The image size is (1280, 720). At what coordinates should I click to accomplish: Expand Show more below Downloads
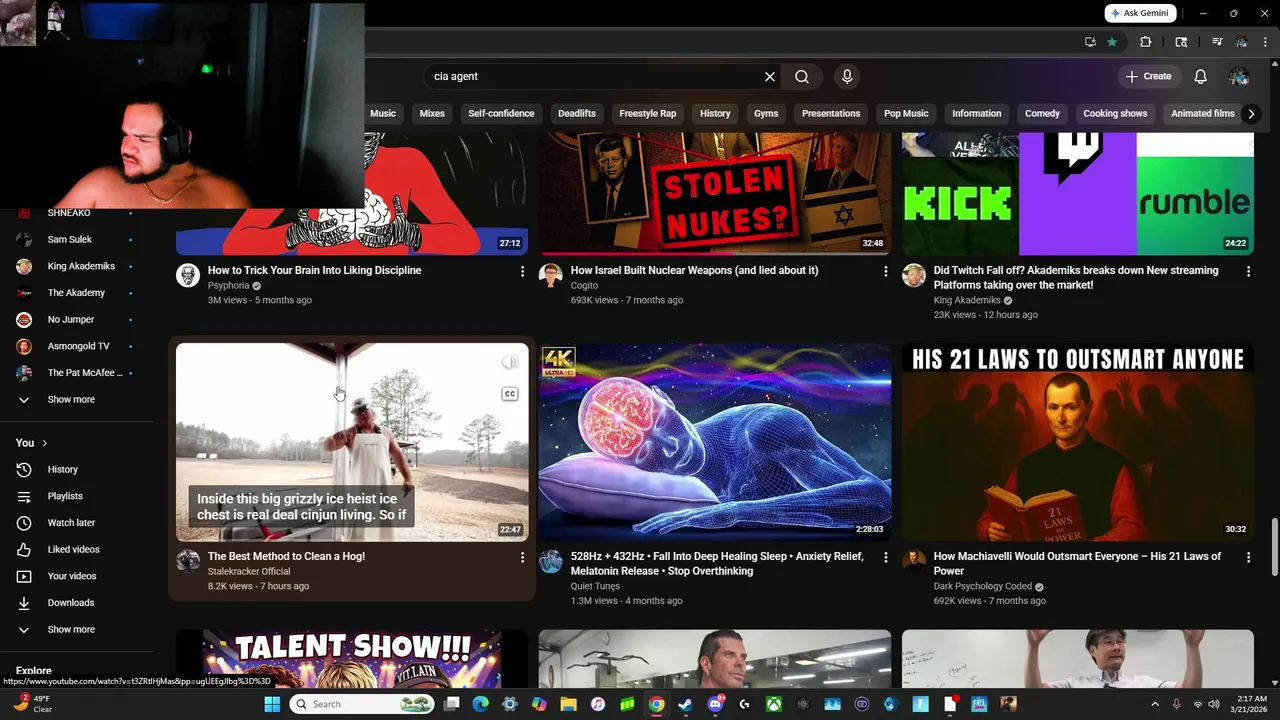click(77, 630)
